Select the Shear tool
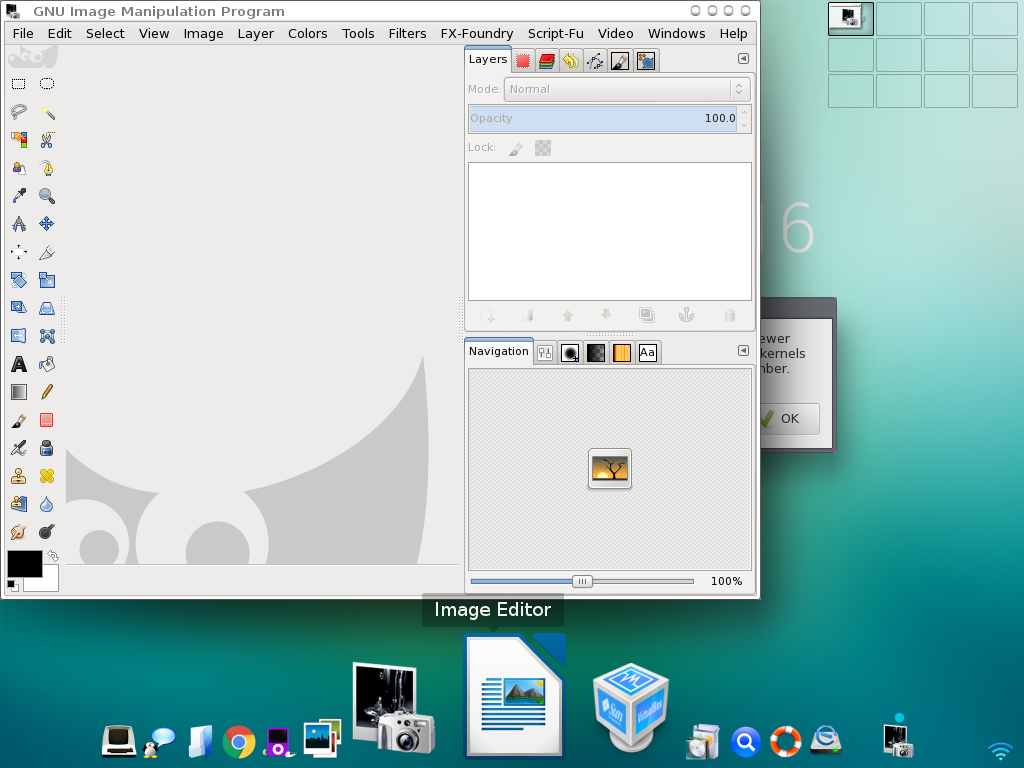Image resolution: width=1024 pixels, height=768 pixels. click(x=19, y=308)
